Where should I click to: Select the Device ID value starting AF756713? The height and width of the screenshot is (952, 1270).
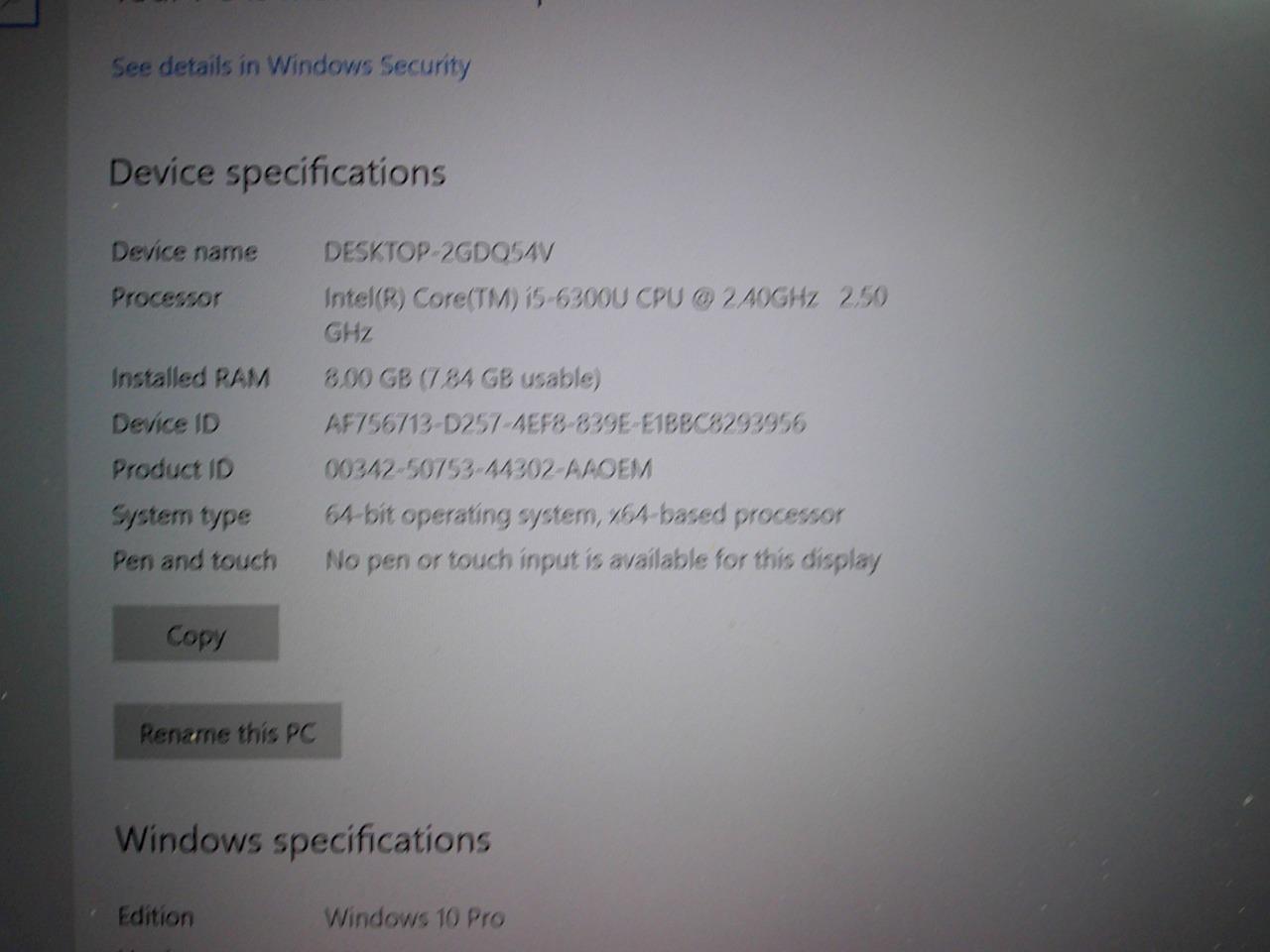coord(565,423)
